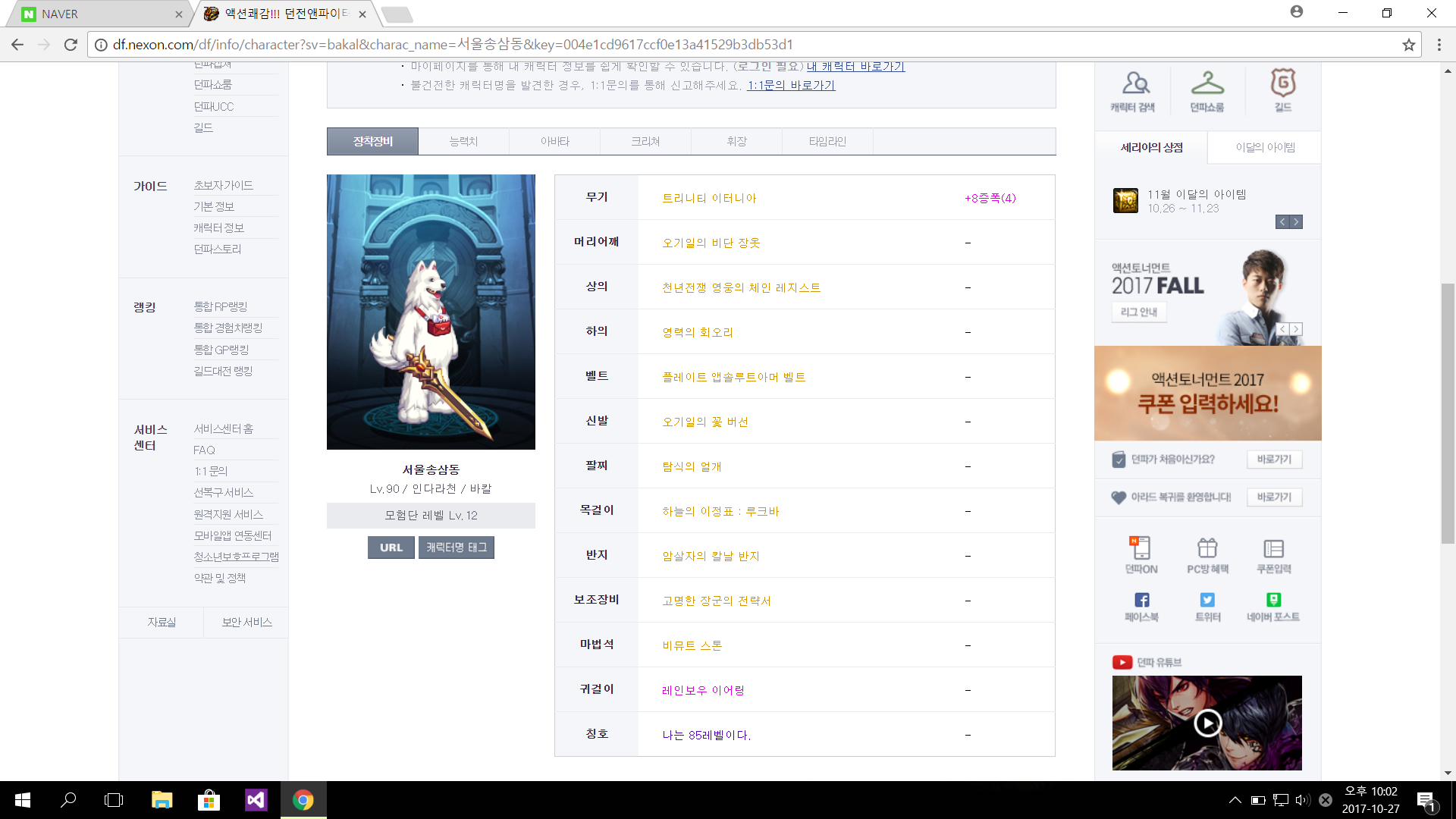Click the 리그 안내 button
This screenshot has width=1456, height=819.
coord(1139,312)
